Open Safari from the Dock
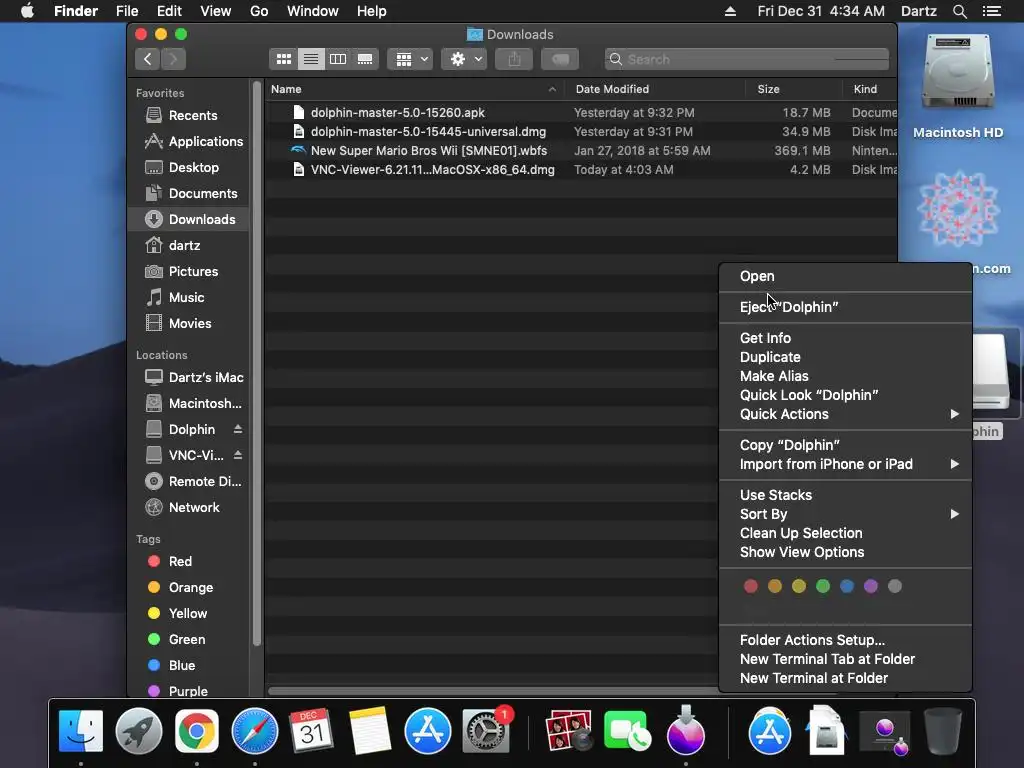Viewport: 1024px width, 768px height. (255, 731)
